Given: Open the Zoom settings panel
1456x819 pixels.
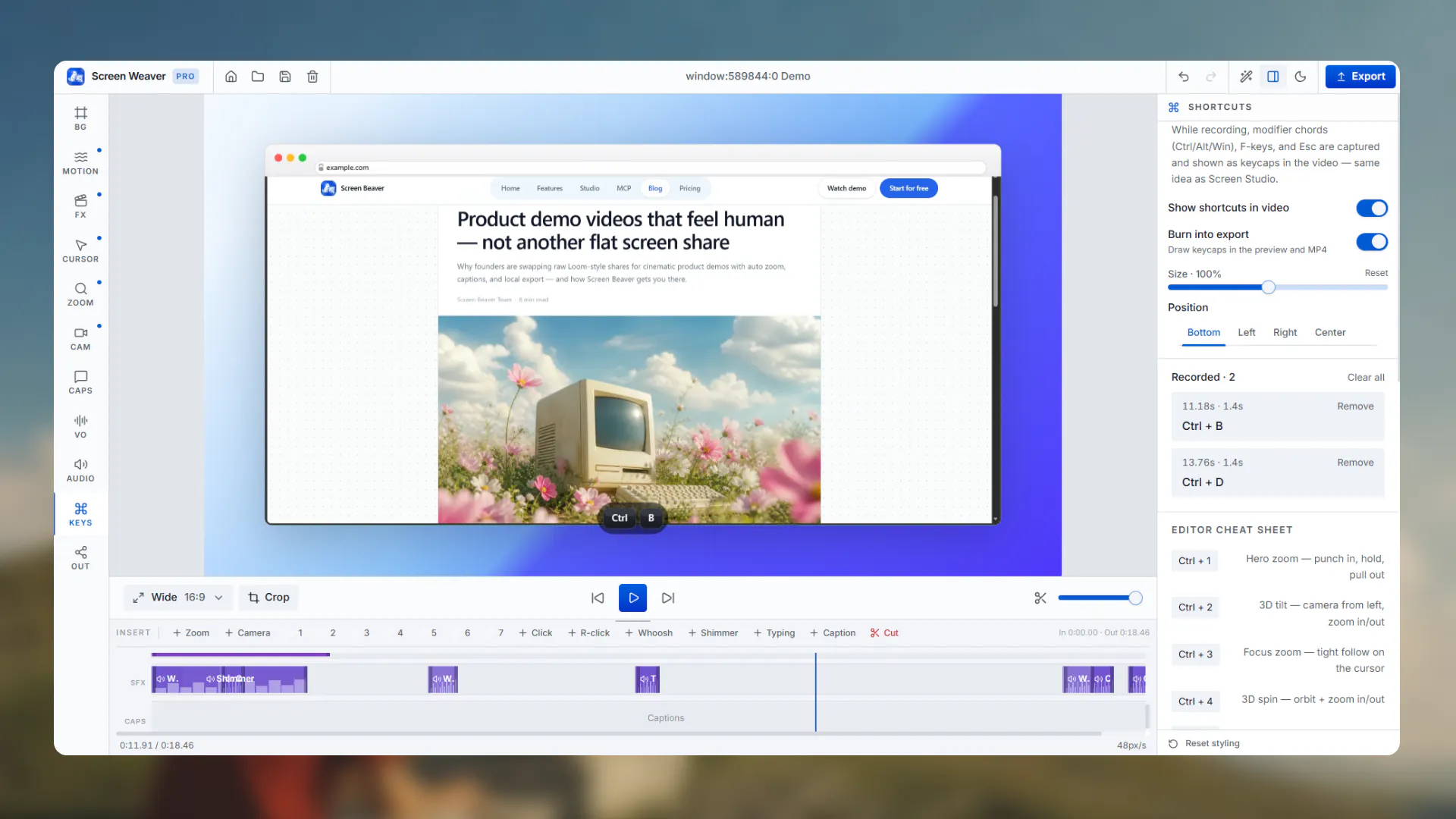Looking at the screenshot, I should (80, 294).
